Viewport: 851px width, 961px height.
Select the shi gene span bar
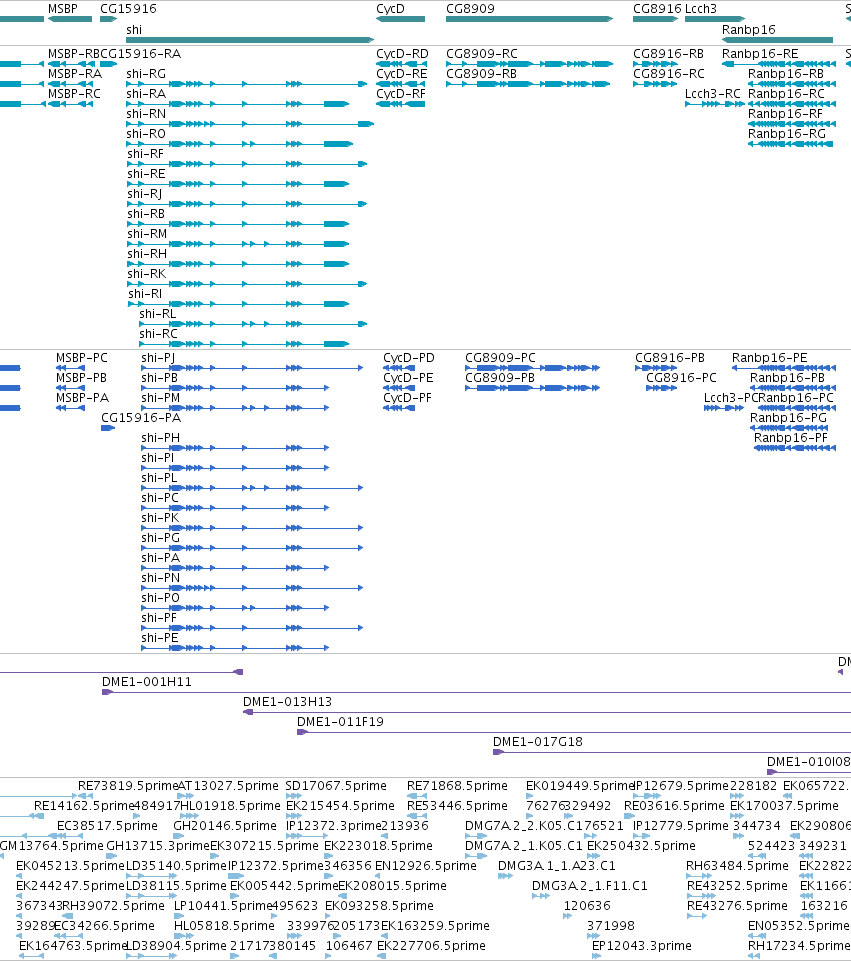click(x=250, y=40)
